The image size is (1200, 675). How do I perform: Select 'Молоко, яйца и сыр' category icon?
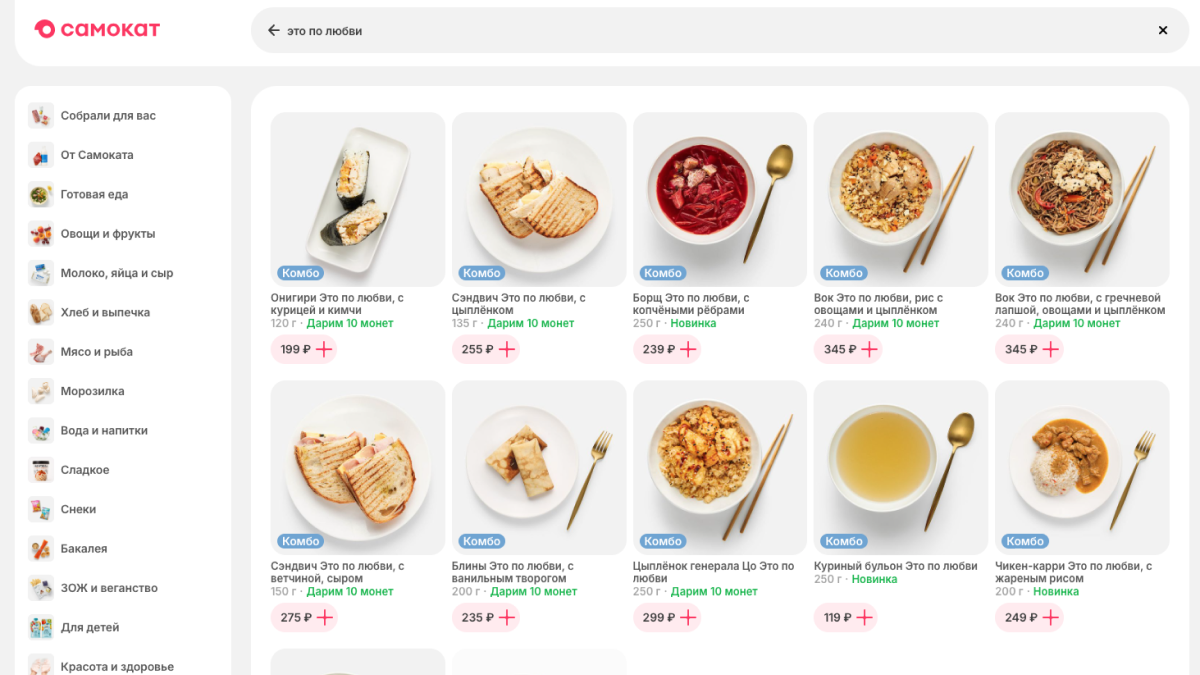(x=41, y=273)
